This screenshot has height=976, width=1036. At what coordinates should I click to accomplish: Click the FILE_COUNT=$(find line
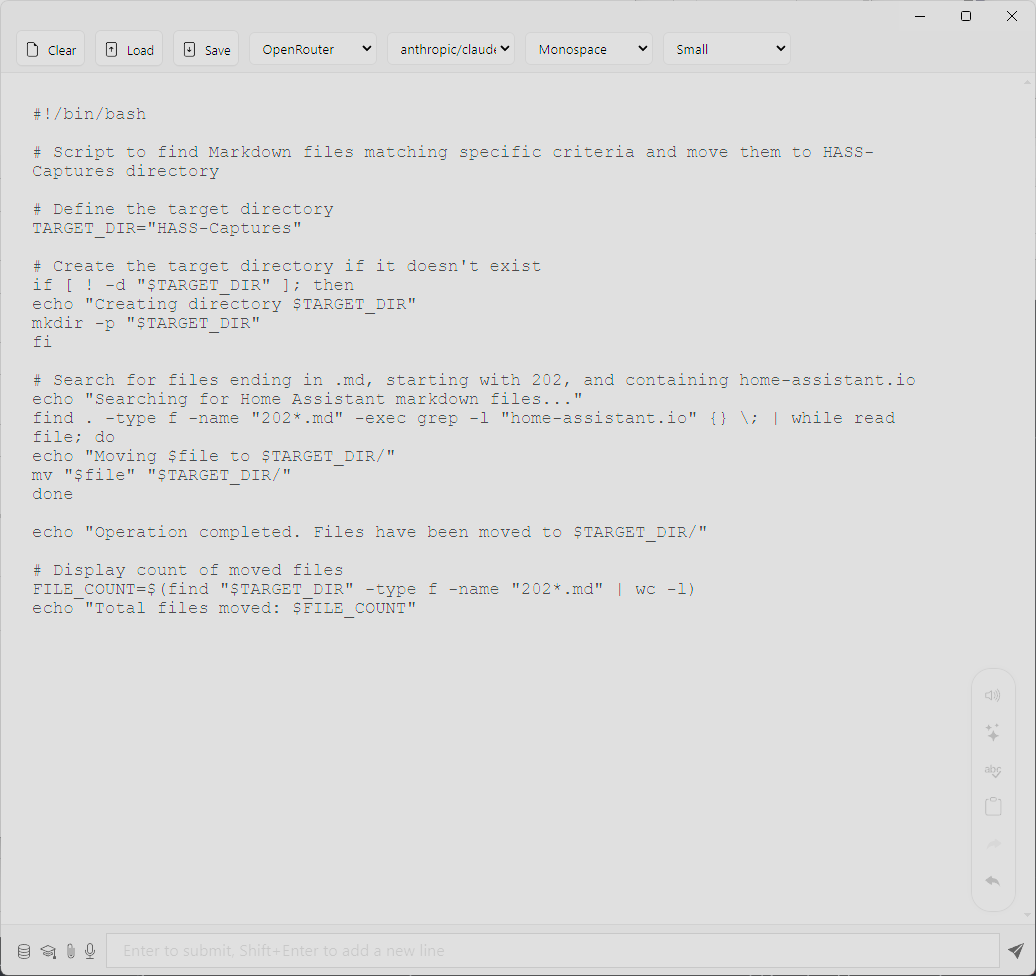[364, 589]
